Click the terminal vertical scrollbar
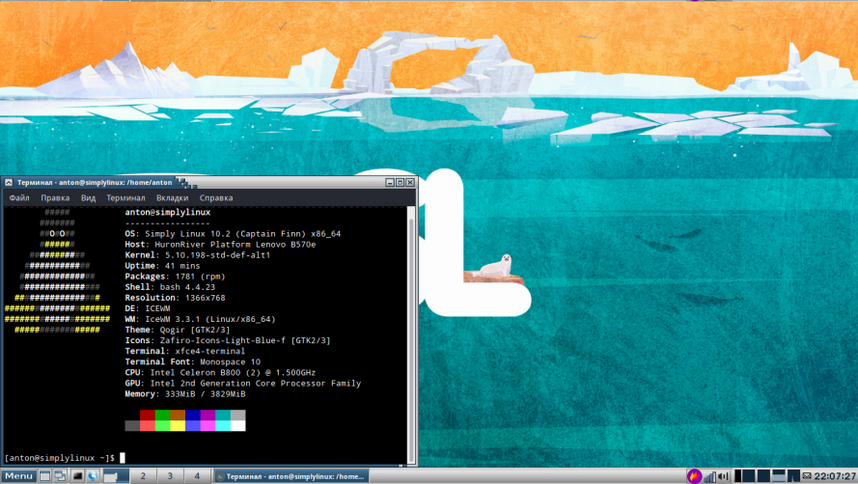The height and width of the screenshot is (484, 858). click(x=411, y=335)
